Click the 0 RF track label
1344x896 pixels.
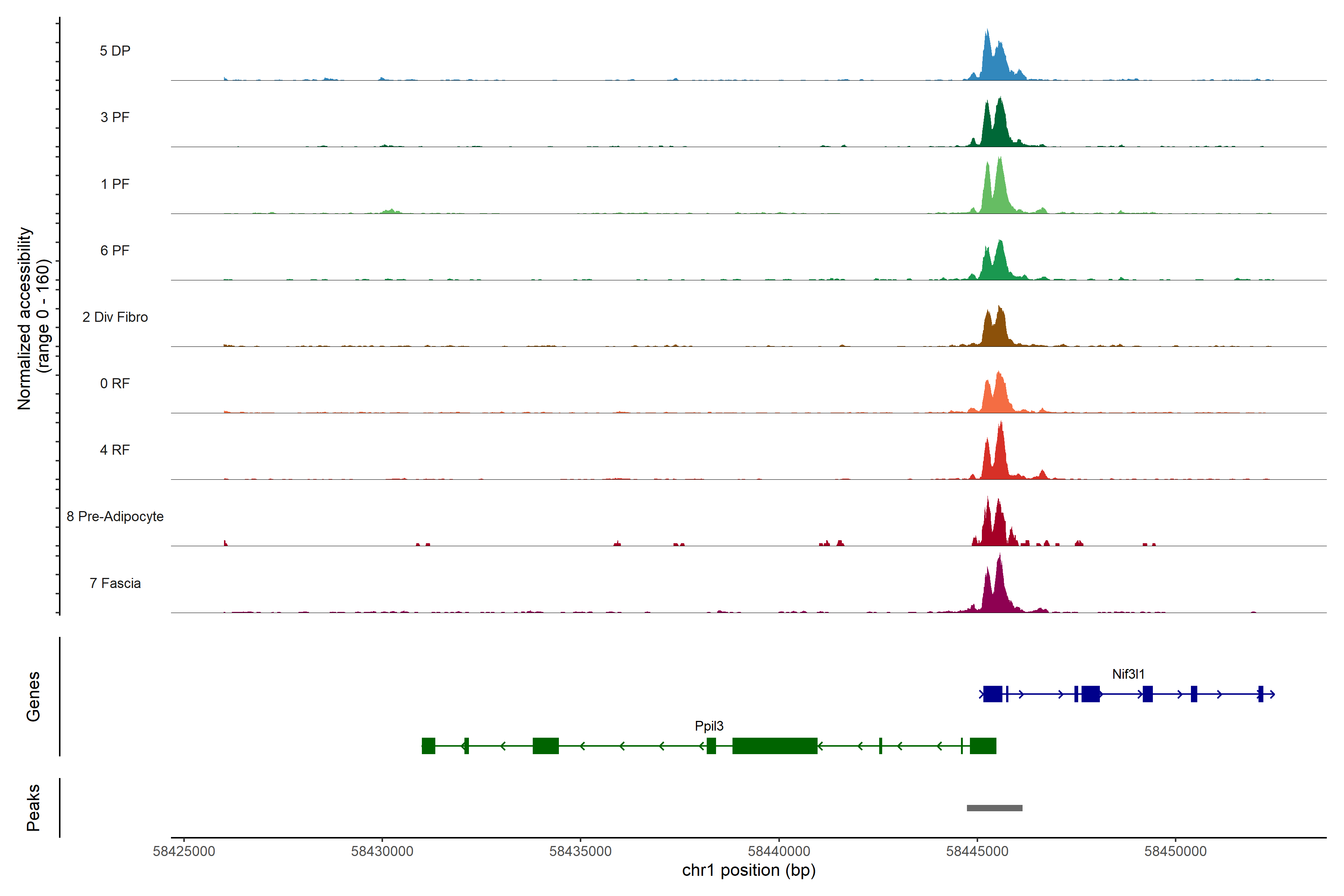coord(115,383)
